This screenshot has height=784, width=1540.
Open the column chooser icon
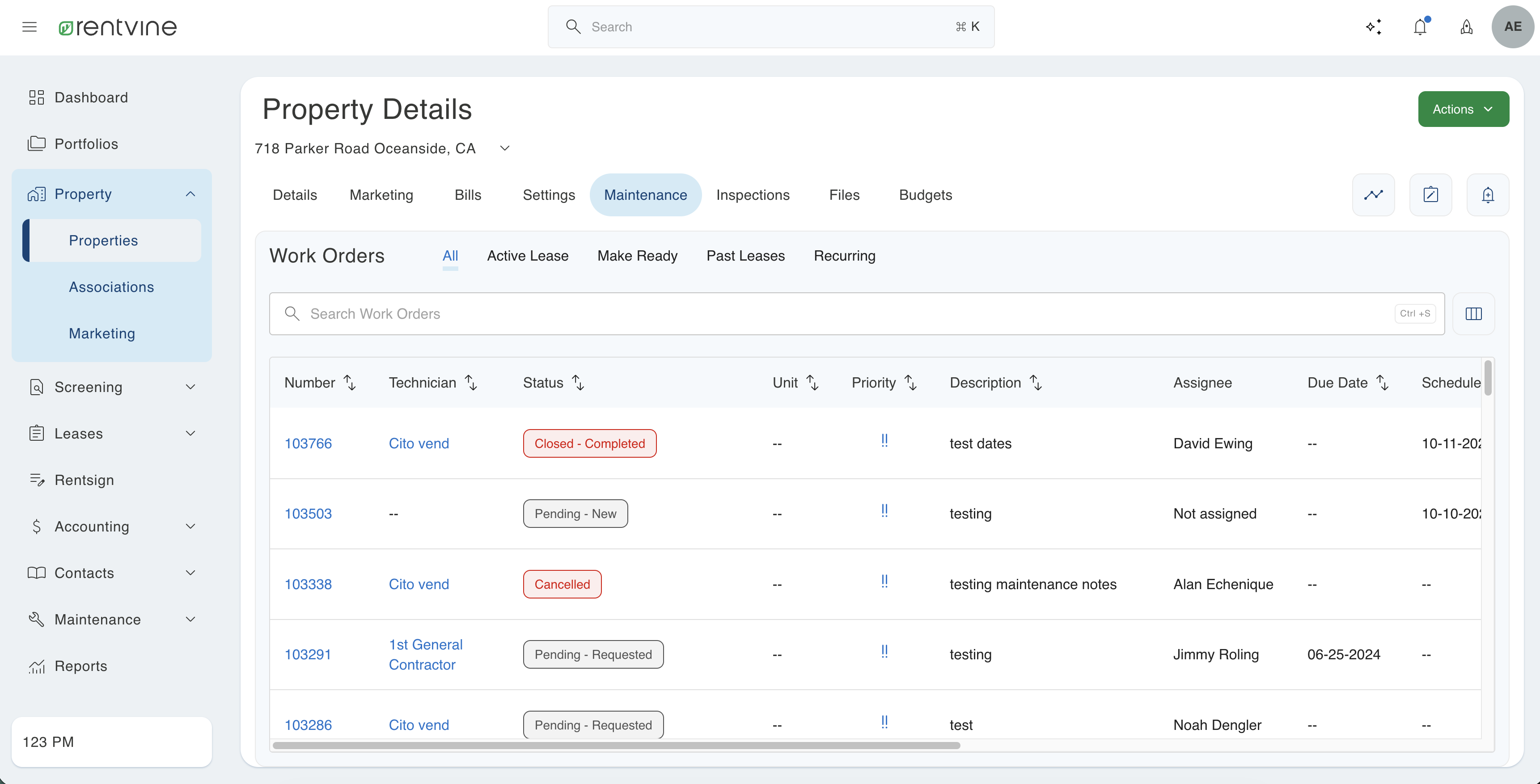click(x=1473, y=314)
